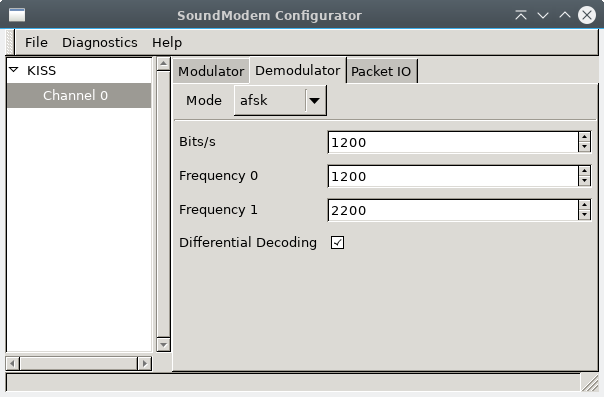Viewport: 604px width, 397px height.
Task: Select the KISS tree entry
Action: tap(42, 70)
